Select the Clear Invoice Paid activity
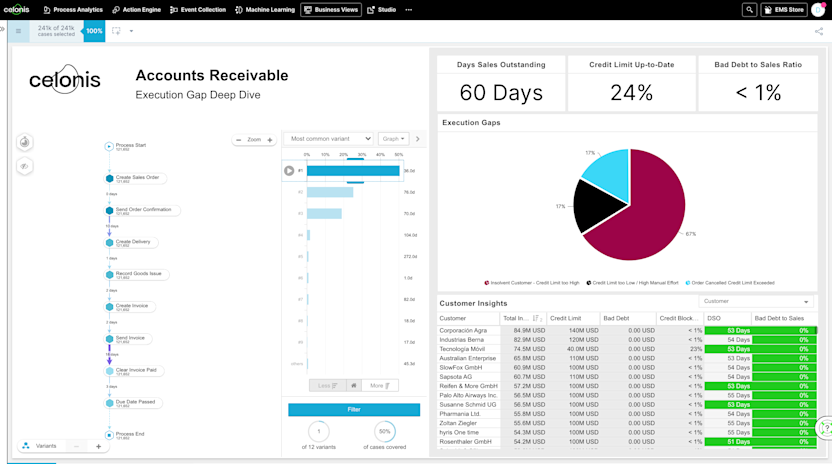Screen dimensions: 832x464 (x=135, y=371)
